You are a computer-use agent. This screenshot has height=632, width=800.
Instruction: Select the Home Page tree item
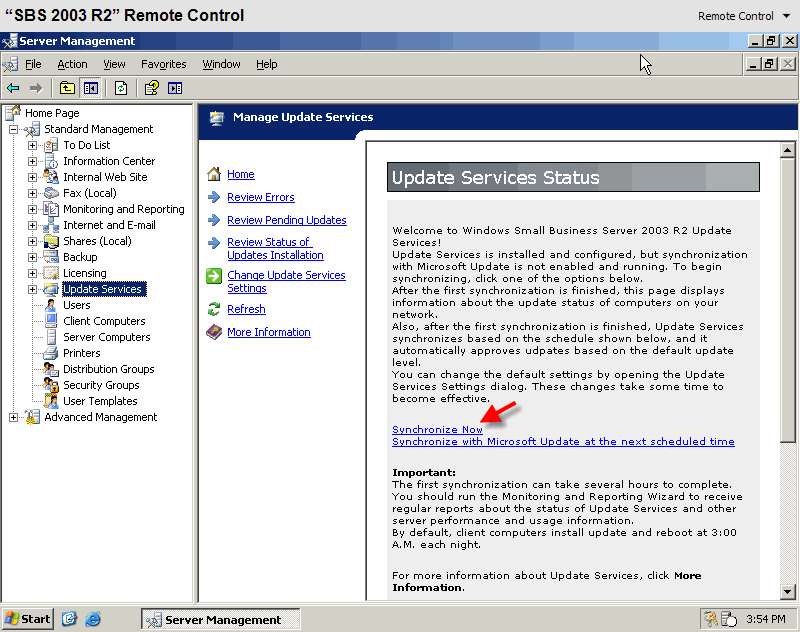point(52,113)
